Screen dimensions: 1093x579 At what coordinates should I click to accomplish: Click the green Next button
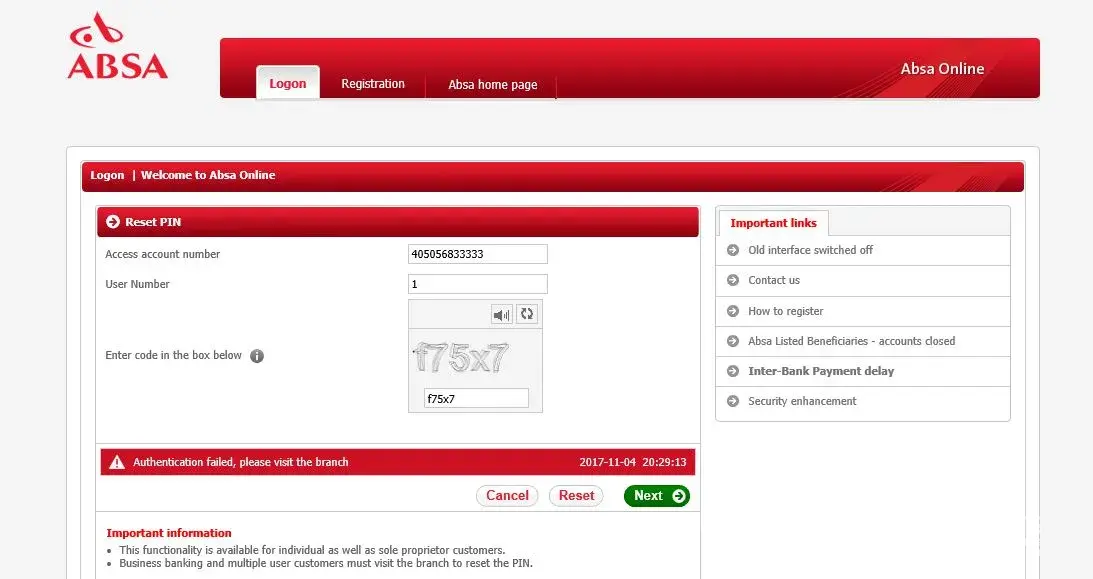point(657,495)
